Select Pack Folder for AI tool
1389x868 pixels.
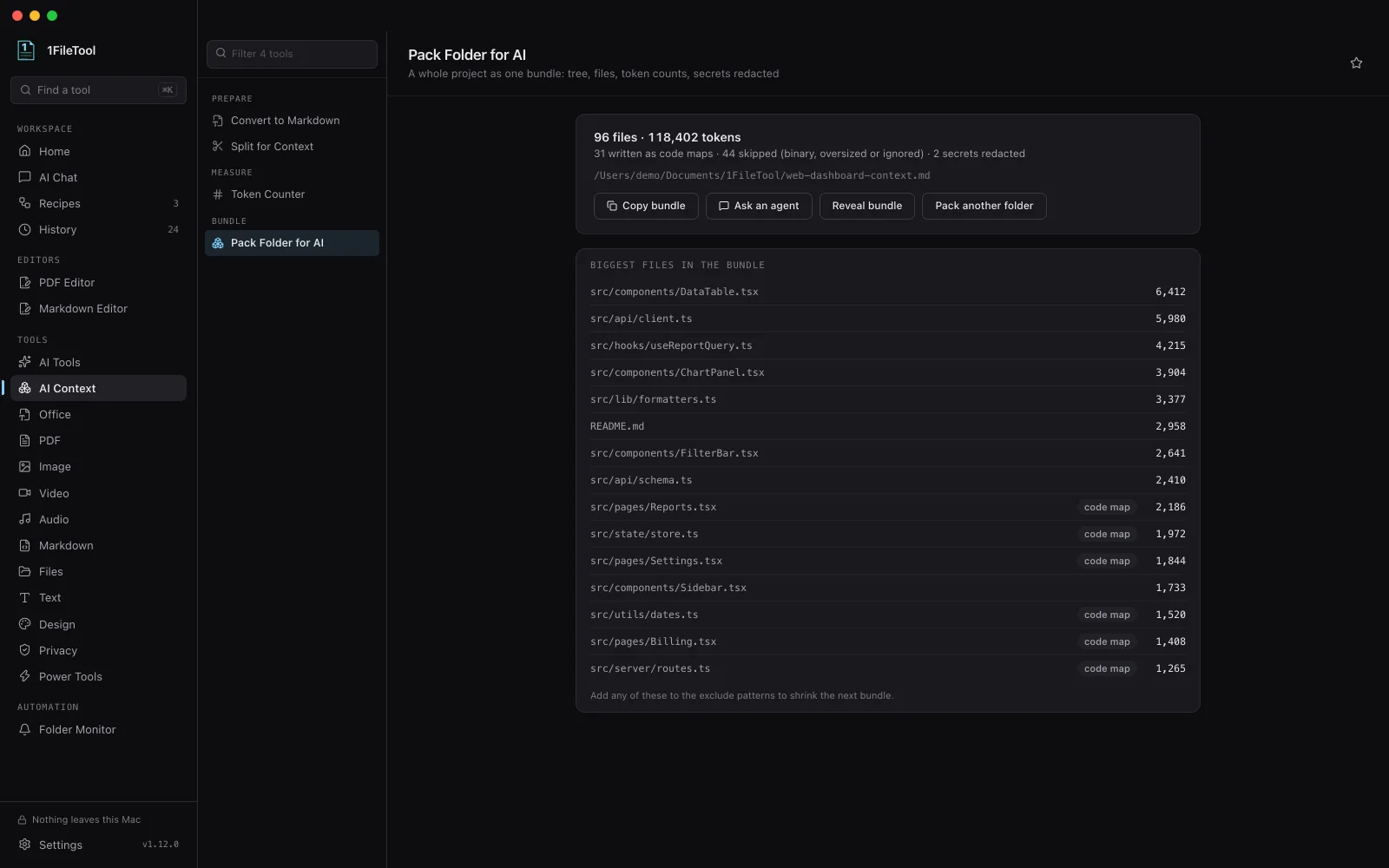292,243
